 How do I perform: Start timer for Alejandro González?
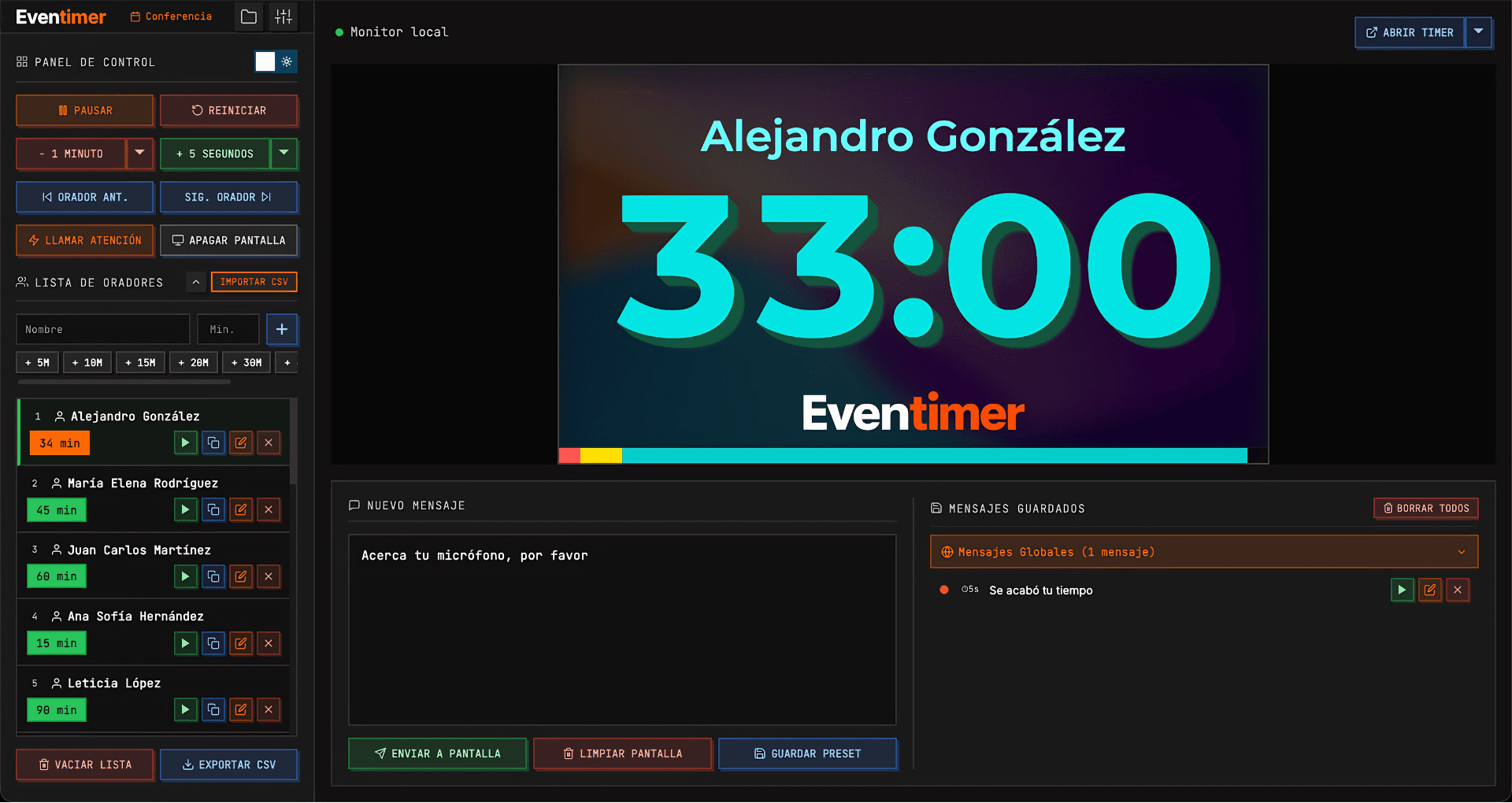tap(185, 442)
